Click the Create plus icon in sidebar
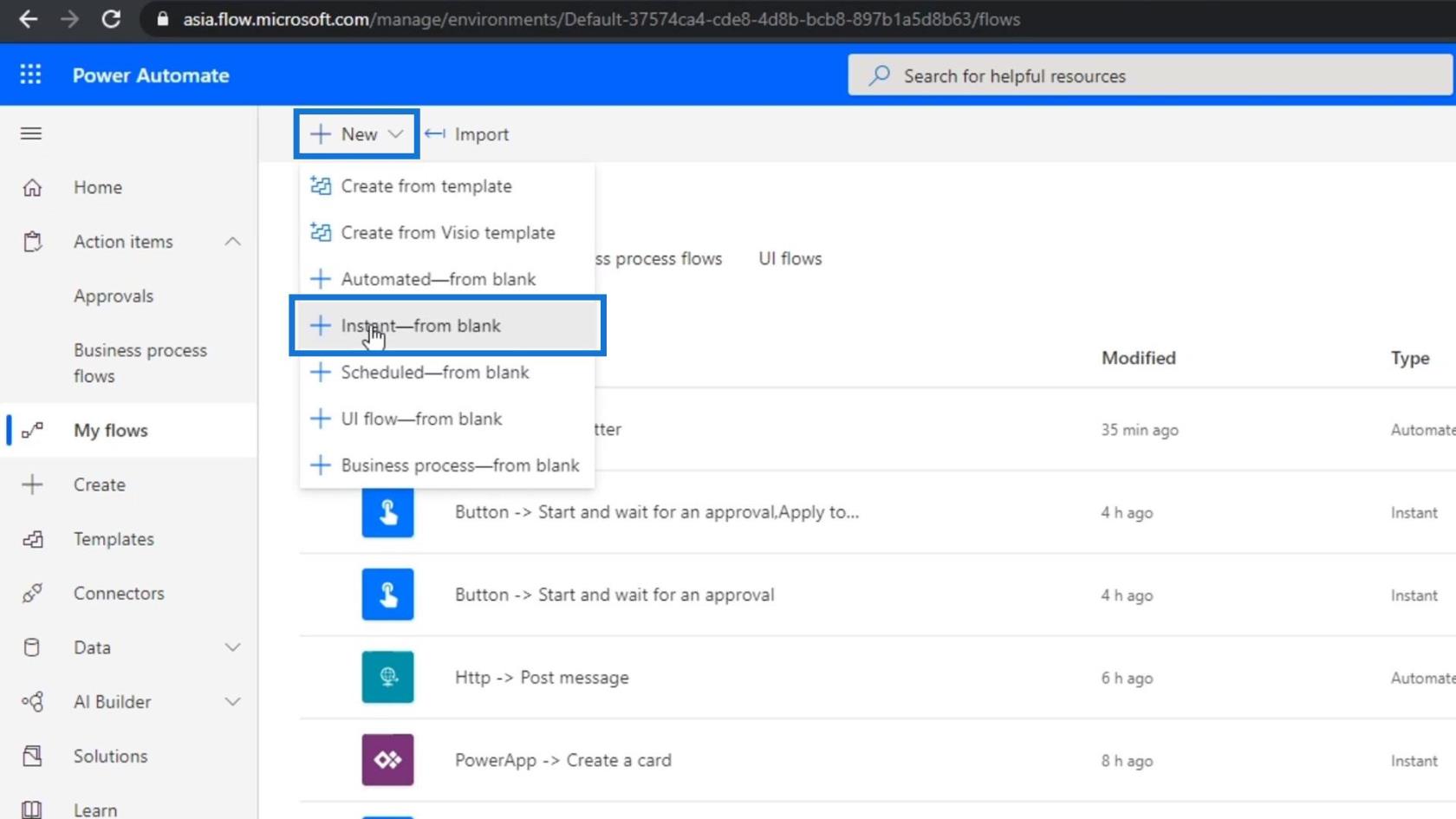 [x=32, y=484]
